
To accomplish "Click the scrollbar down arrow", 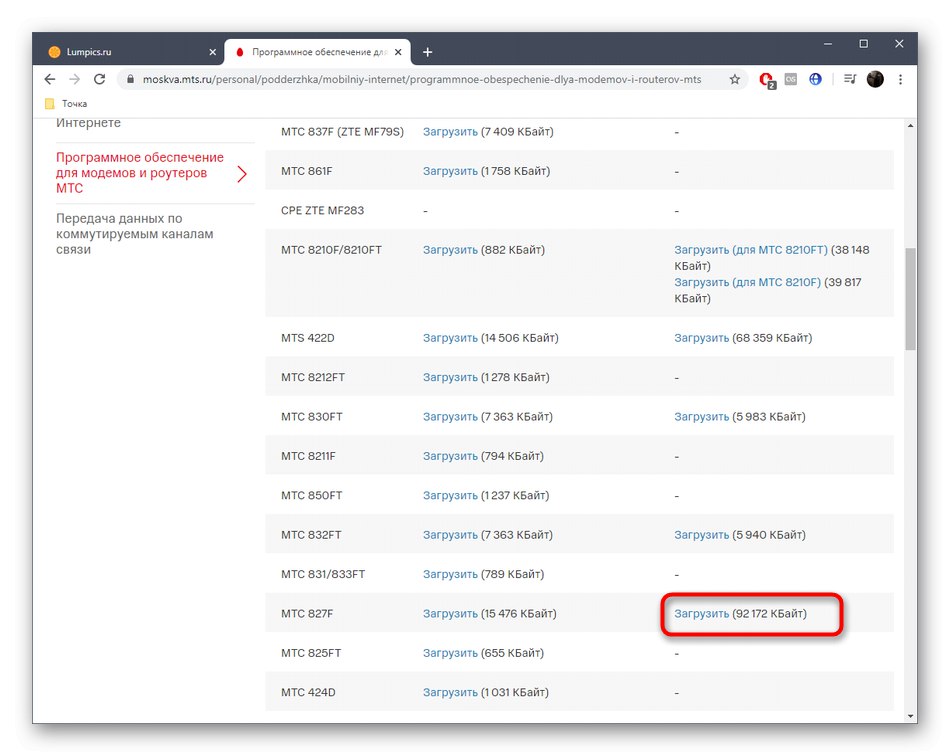I will click(910, 716).
